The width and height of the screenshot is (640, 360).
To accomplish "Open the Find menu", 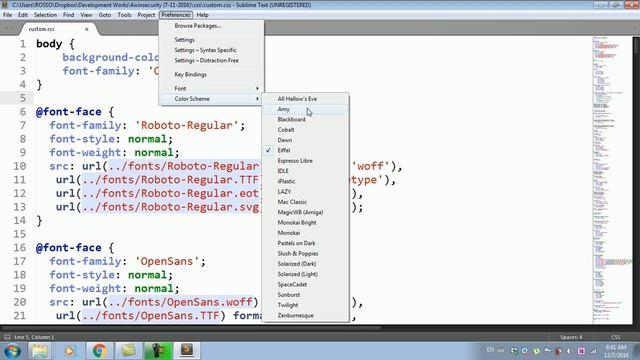I will [x=68, y=15].
